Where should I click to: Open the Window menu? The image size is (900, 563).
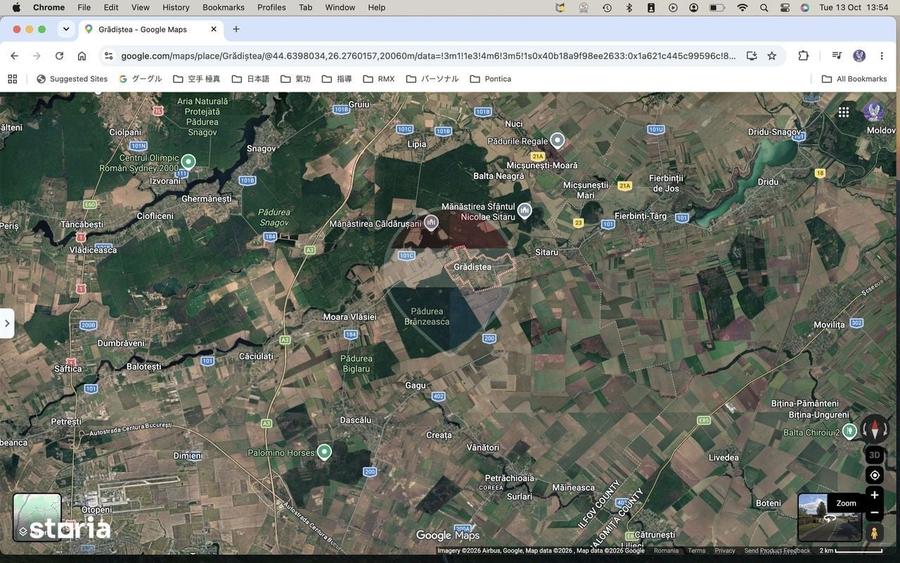coord(340,7)
